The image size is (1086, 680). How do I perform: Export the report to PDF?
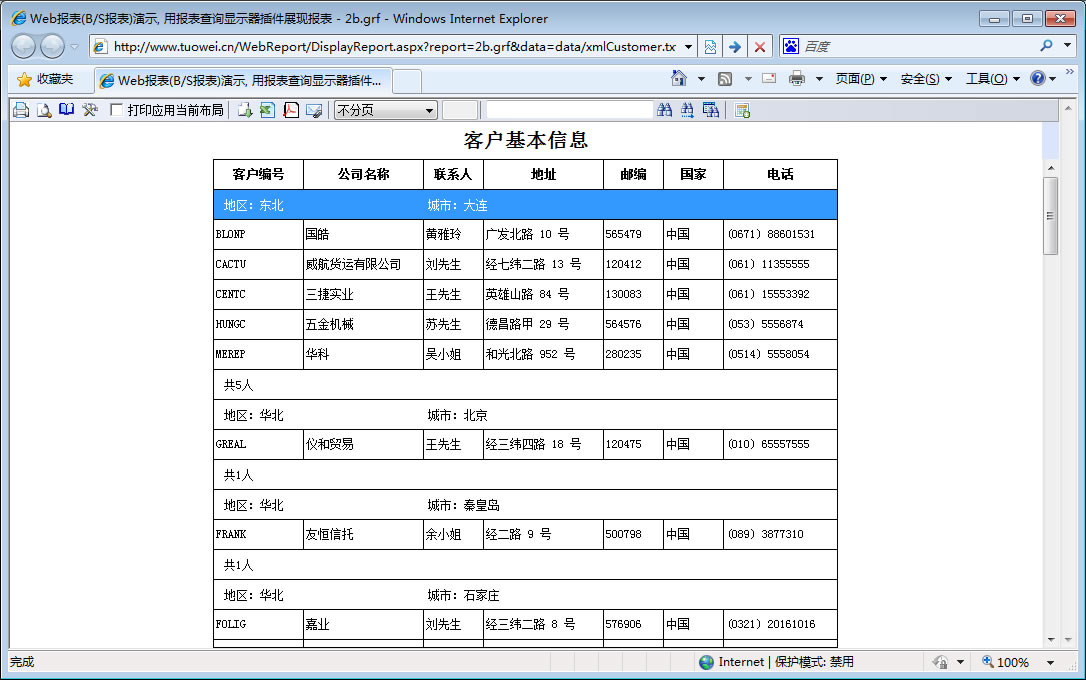[291, 110]
